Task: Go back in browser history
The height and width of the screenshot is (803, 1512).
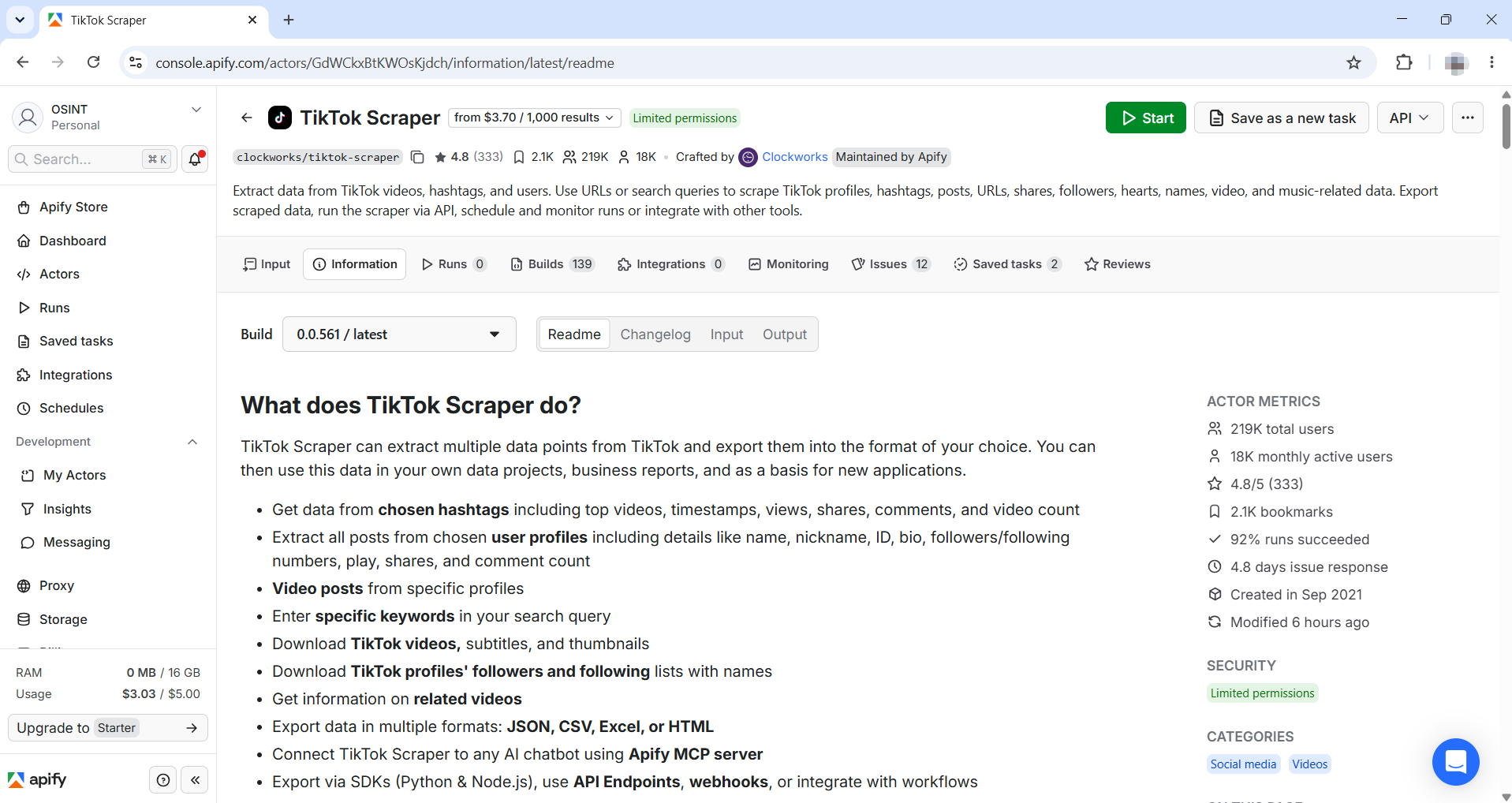Action: (23, 62)
